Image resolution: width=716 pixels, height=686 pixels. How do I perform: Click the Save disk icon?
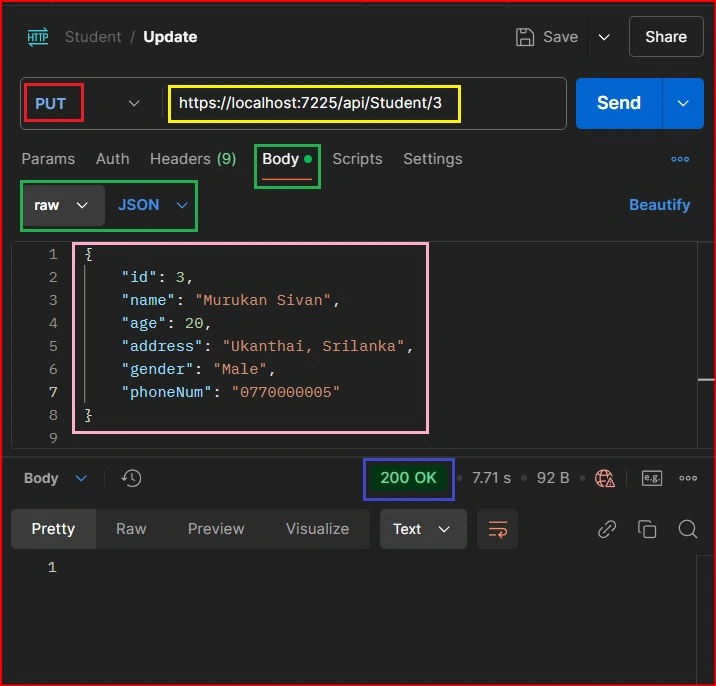525,37
